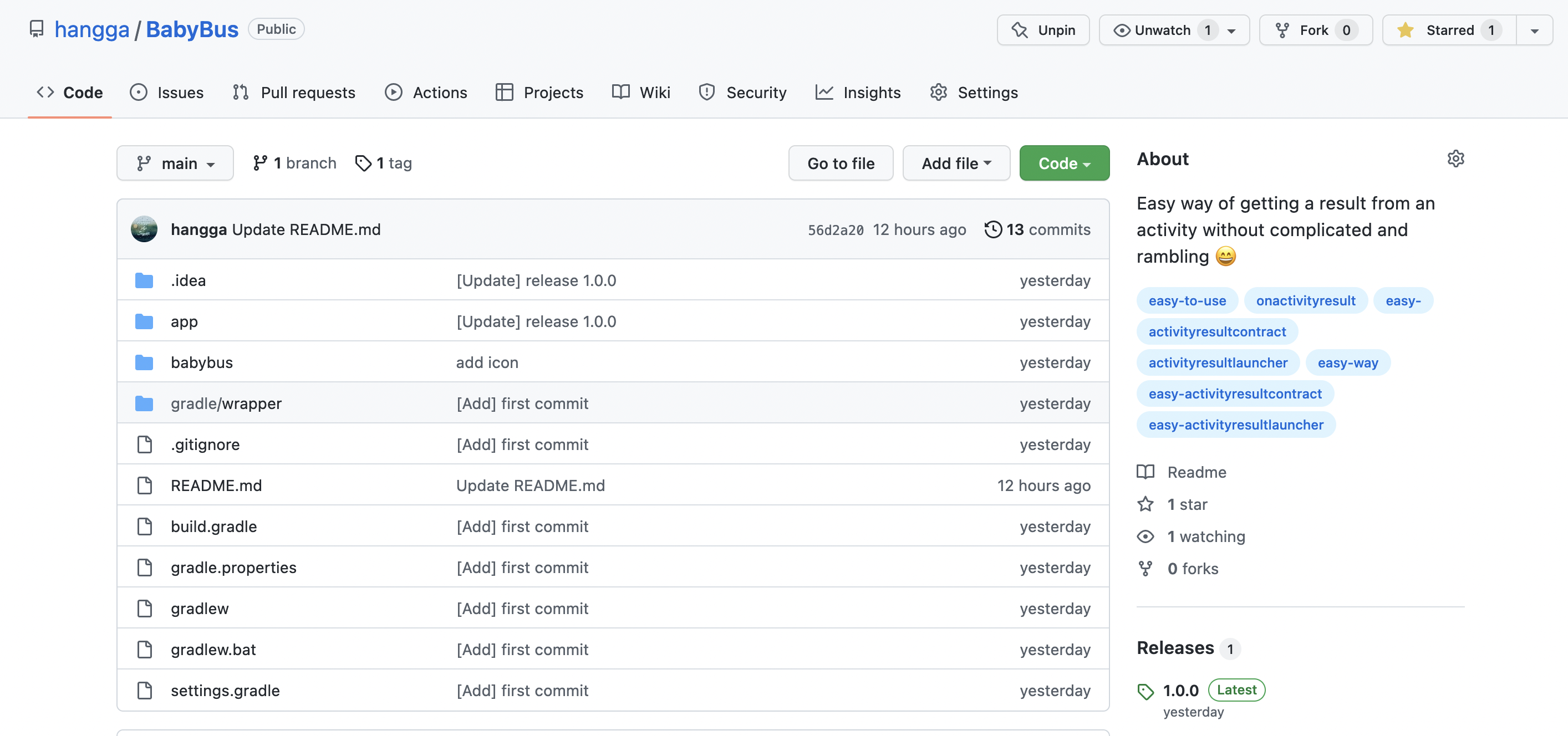Open the babybus folder icon
This screenshot has height=736, width=1568.
coord(144,362)
